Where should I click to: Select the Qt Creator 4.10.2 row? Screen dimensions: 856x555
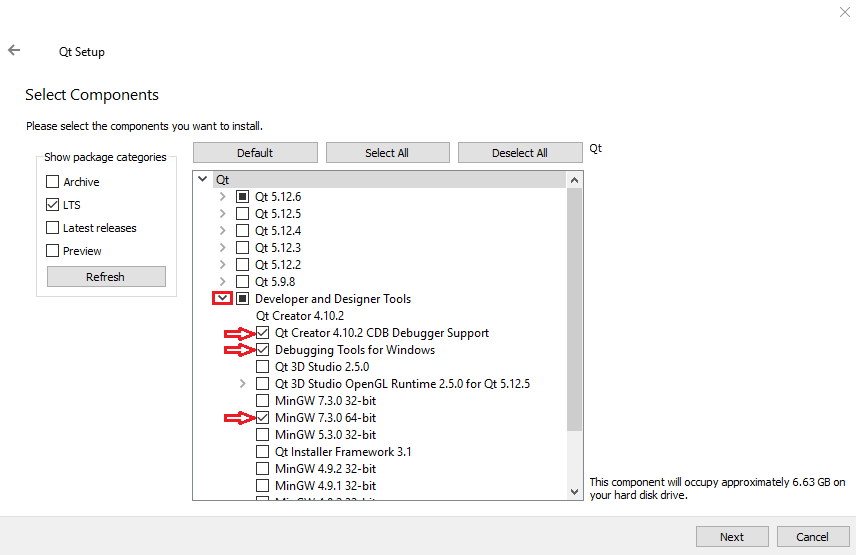pos(300,315)
